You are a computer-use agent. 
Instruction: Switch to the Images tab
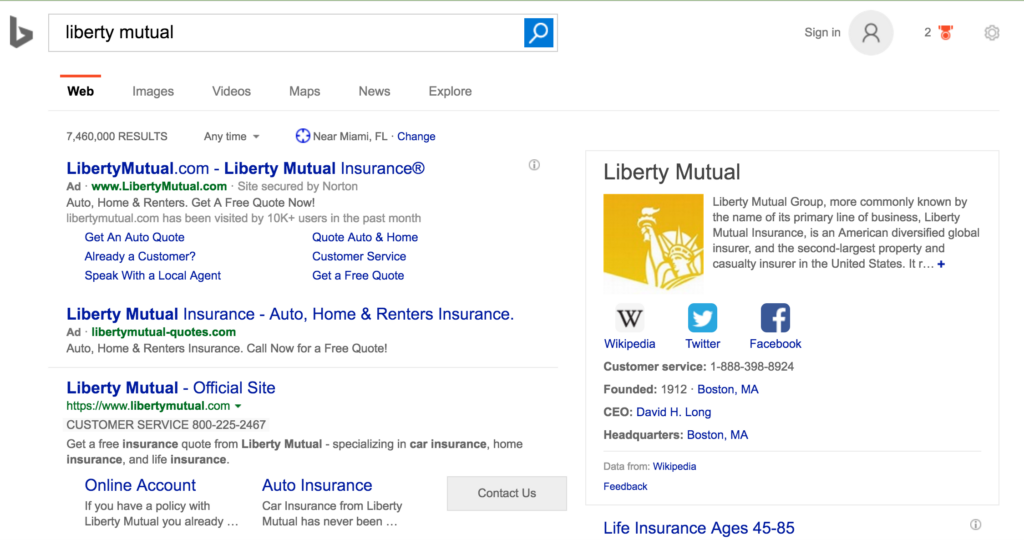pos(153,91)
